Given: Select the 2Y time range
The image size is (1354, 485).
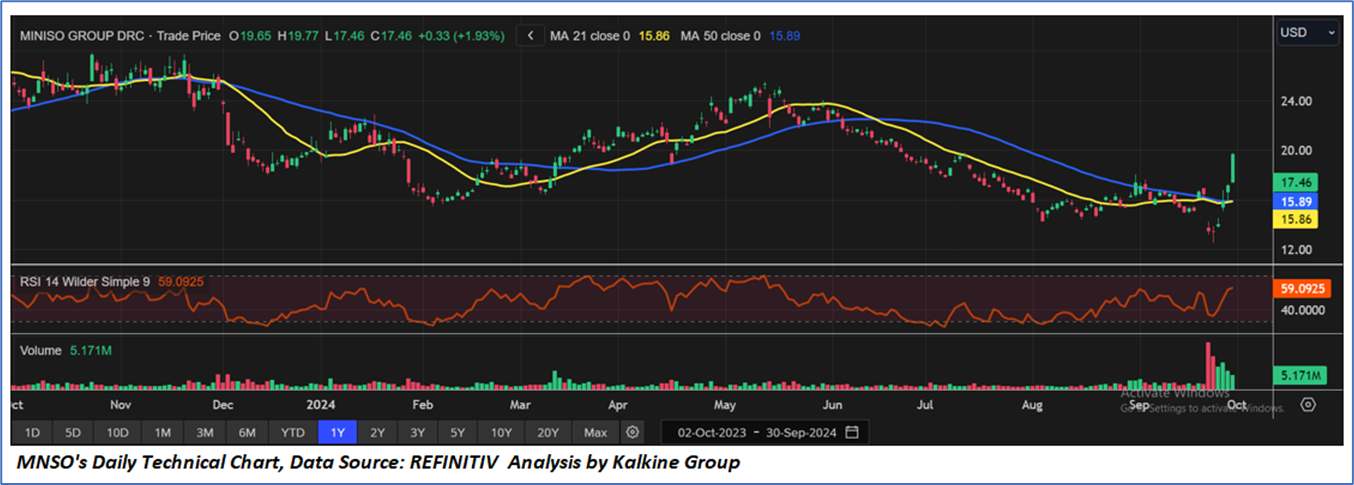Looking at the screenshot, I should click(377, 432).
